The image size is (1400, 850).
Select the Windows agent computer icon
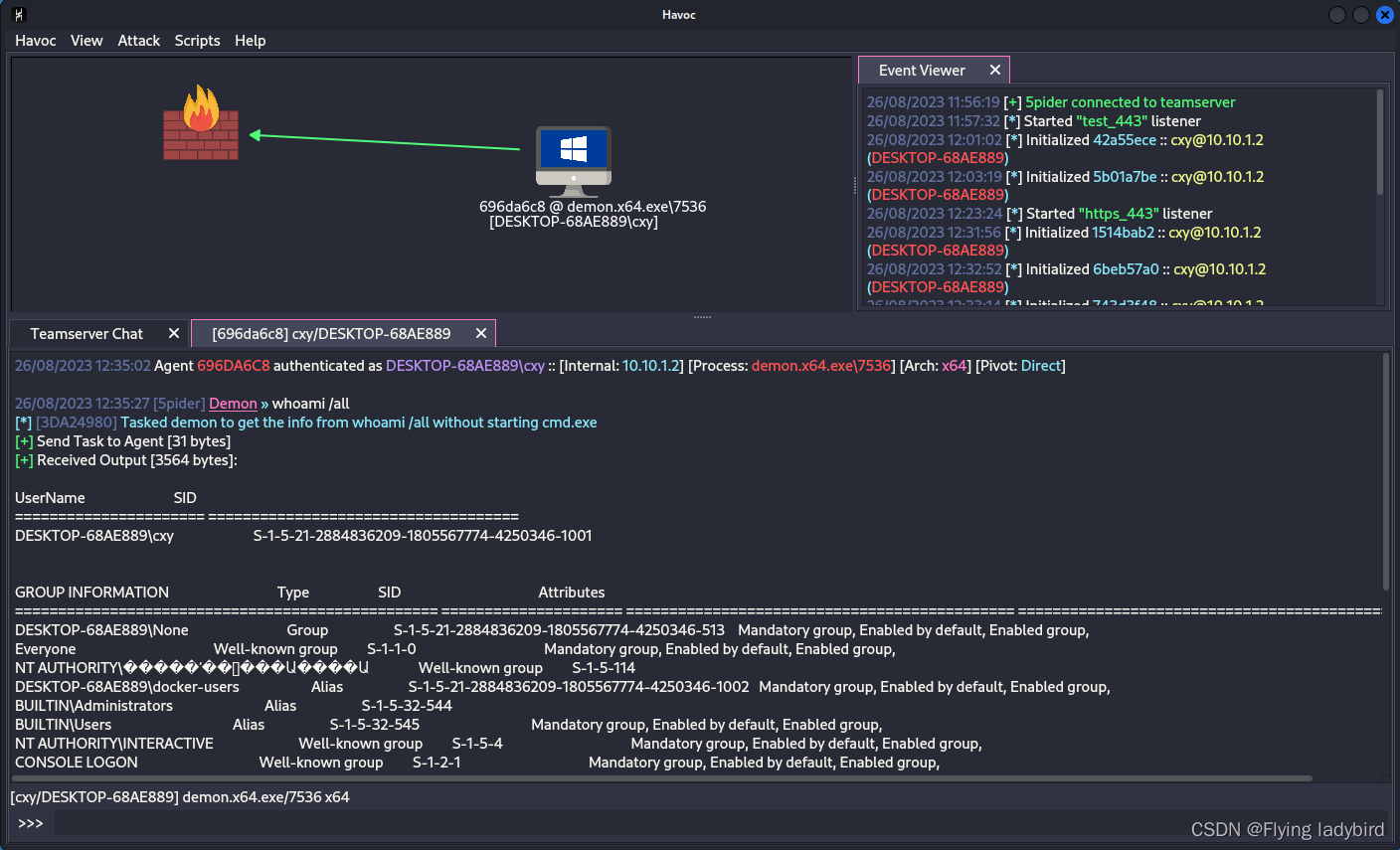574,160
